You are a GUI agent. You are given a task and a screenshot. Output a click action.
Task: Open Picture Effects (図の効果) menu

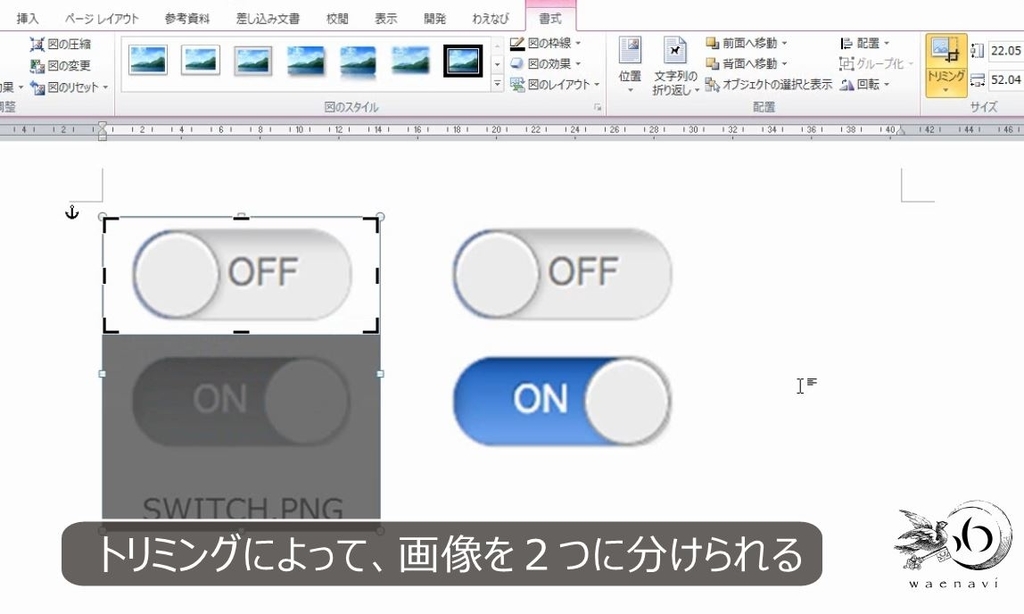(x=545, y=64)
